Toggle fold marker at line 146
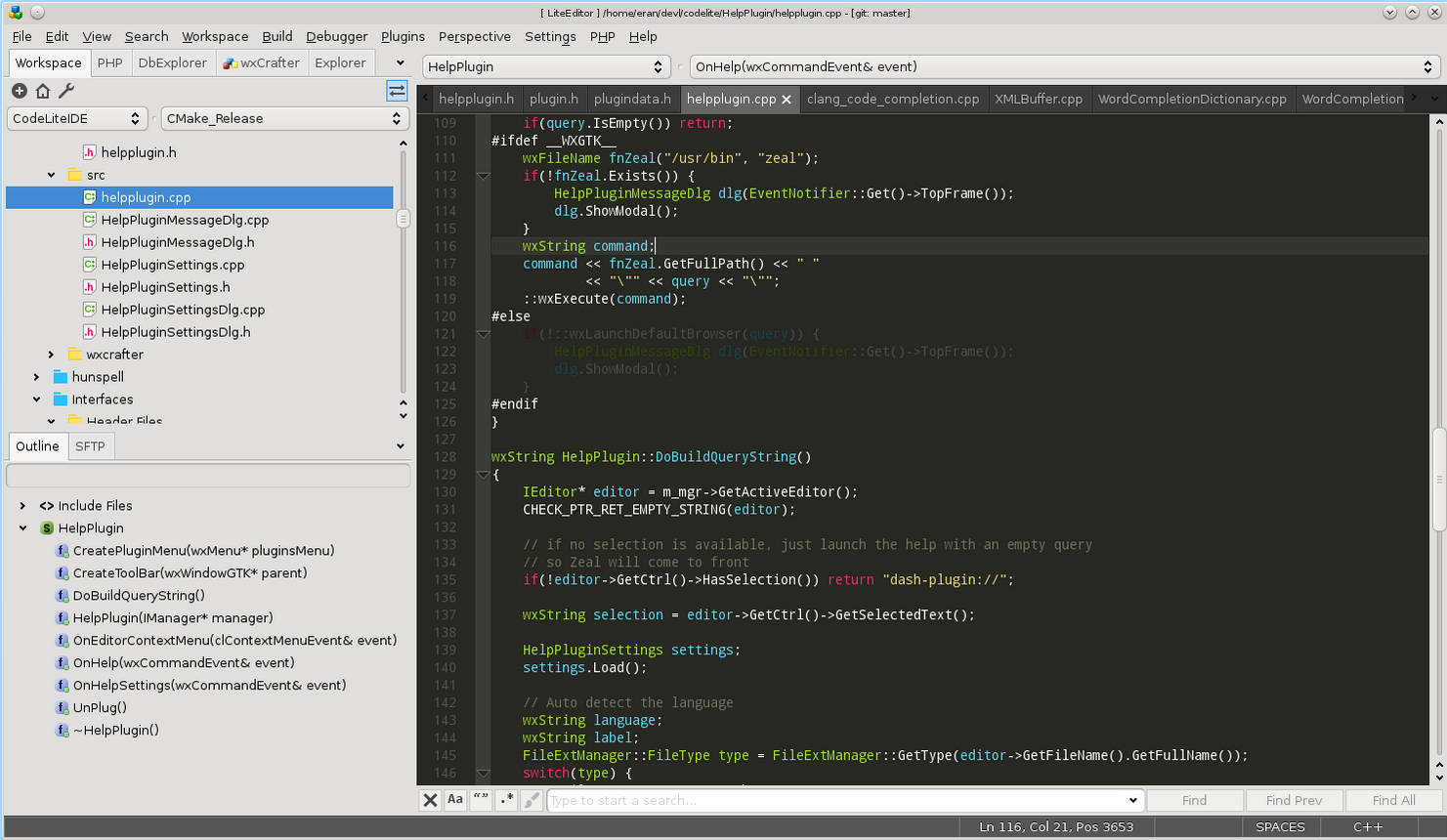 (483, 774)
